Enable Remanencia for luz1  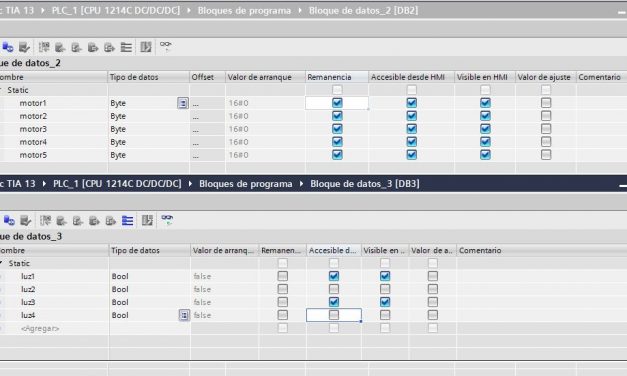[x=282, y=276]
